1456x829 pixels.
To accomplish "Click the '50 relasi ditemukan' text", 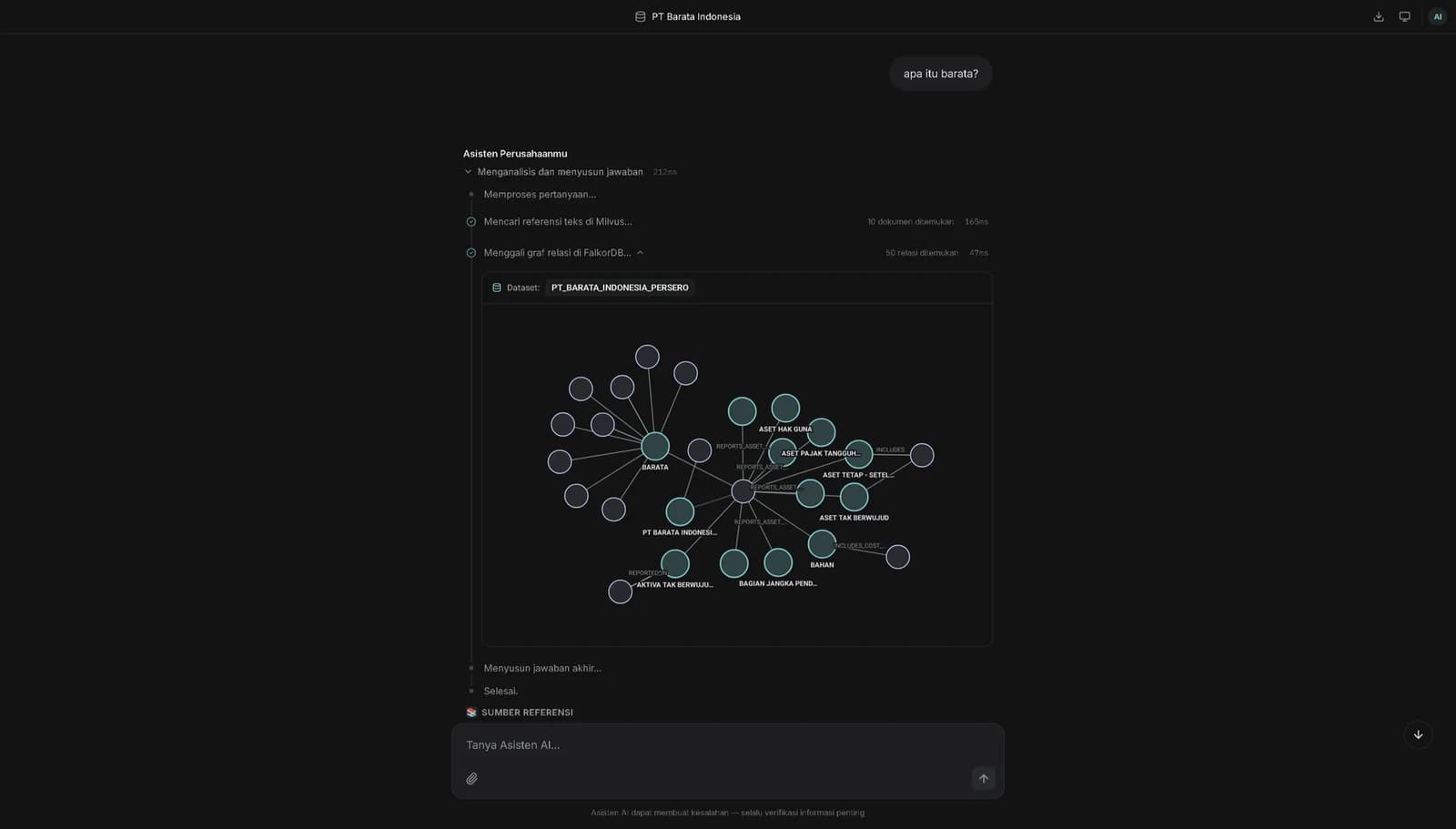I will (922, 253).
